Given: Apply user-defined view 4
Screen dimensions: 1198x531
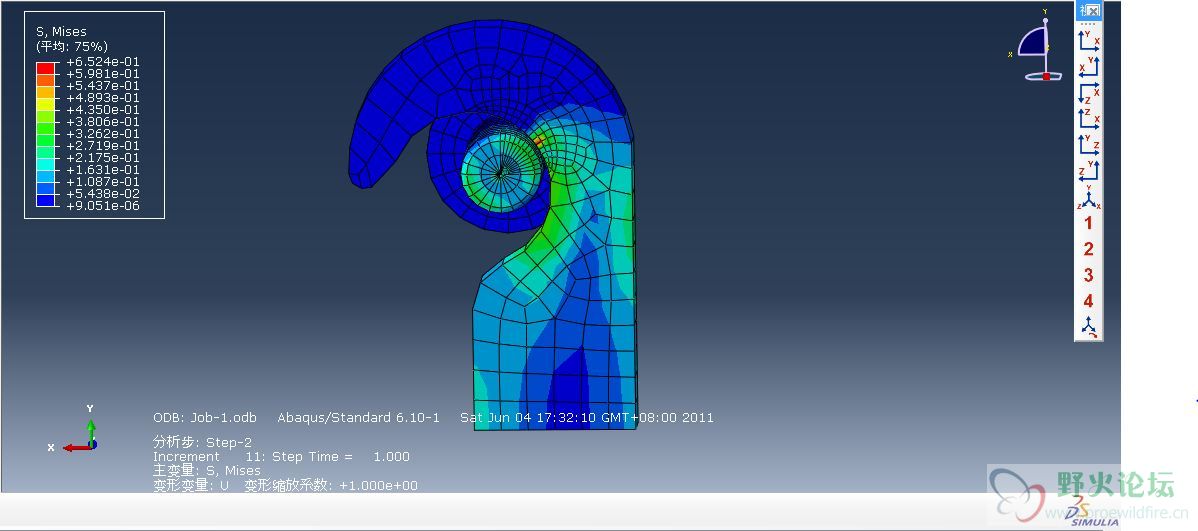Looking at the screenshot, I should [x=1089, y=301].
